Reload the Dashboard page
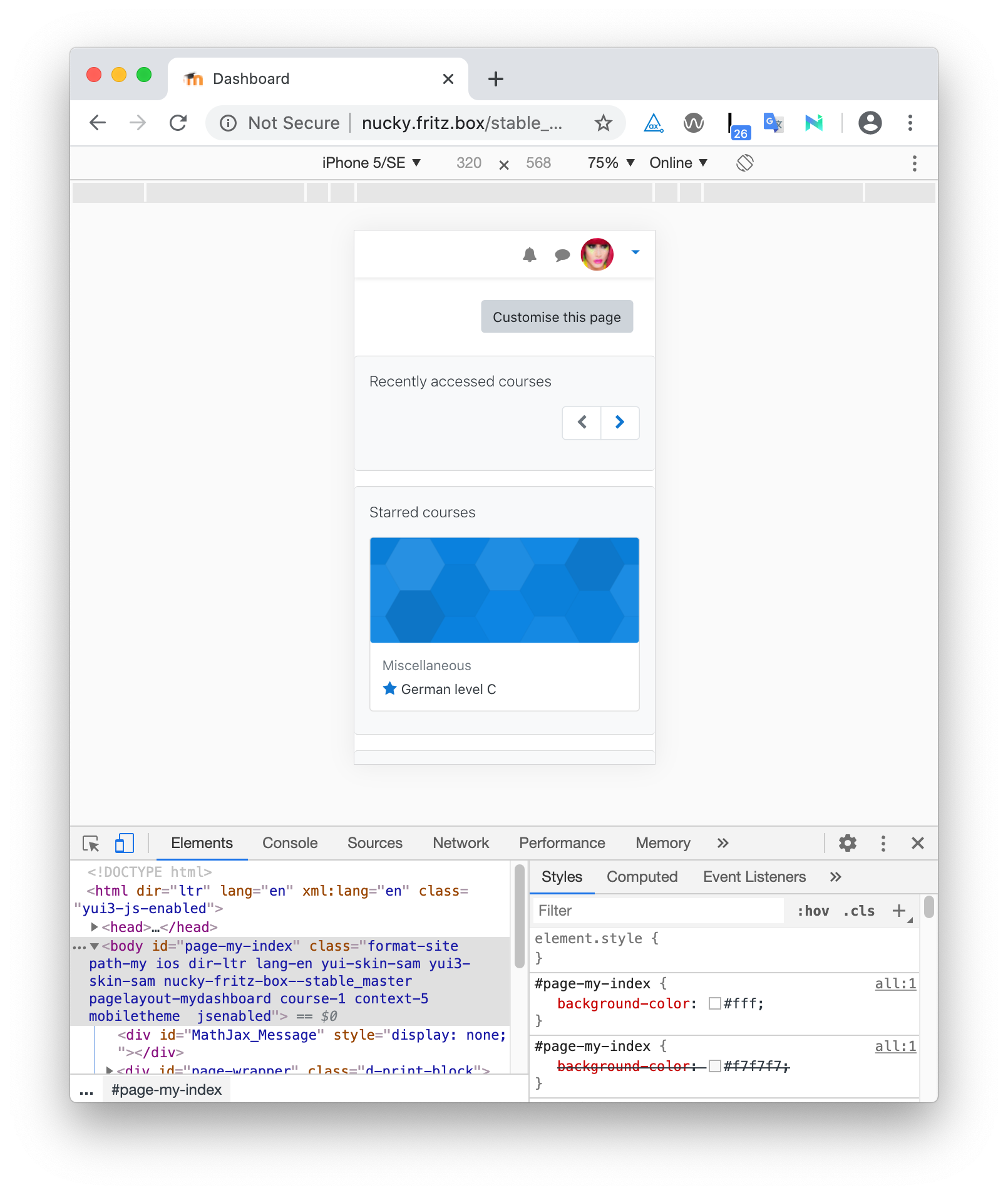Image resolution: width=1008 pixels, height=1195 pixels. (x=178, y=123)
